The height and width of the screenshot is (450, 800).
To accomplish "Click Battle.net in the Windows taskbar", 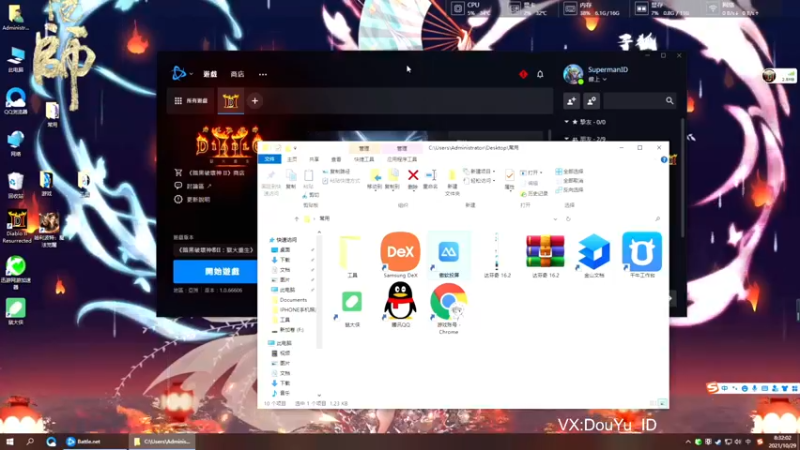I will point(94,441).
